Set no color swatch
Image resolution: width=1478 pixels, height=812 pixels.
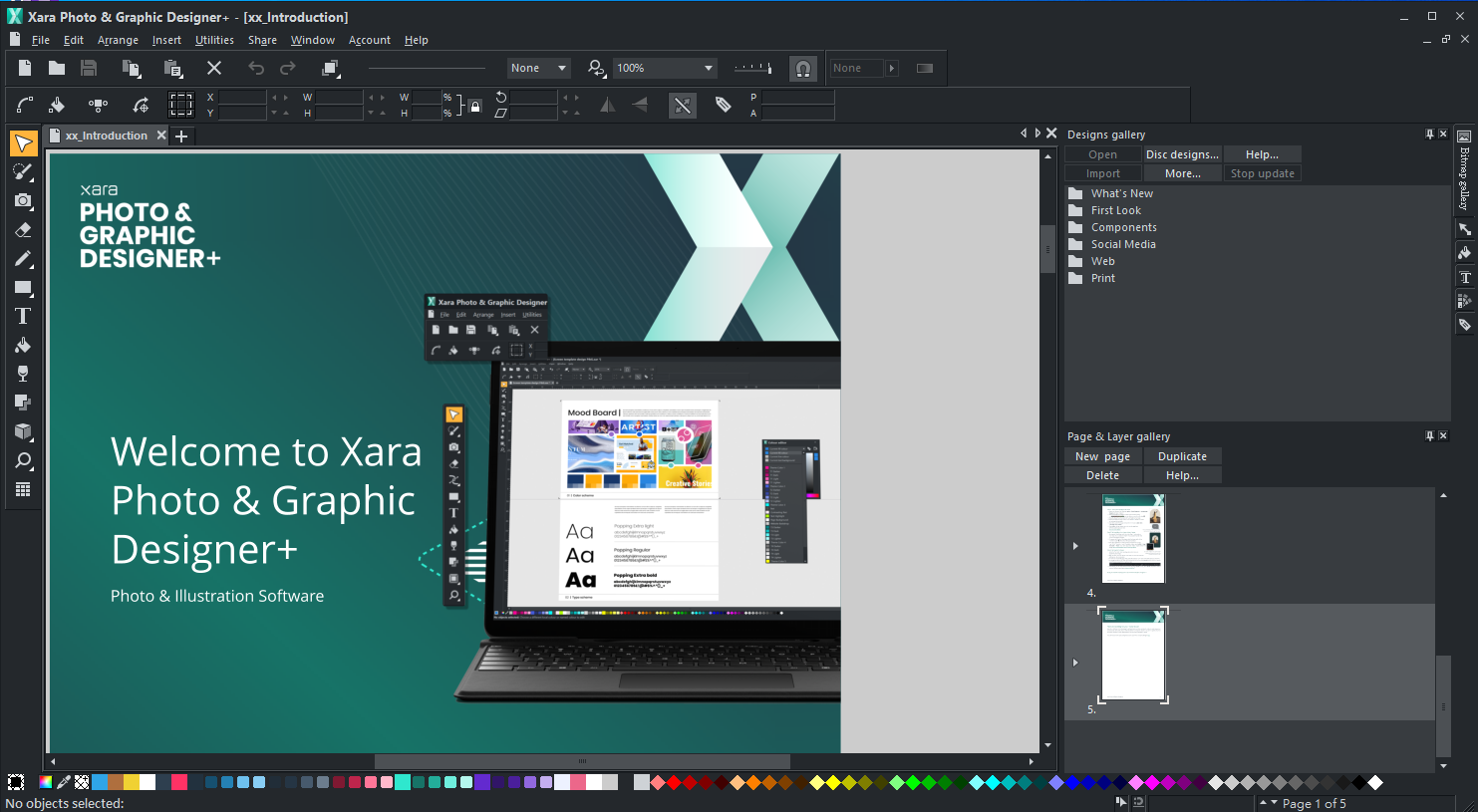pos(82,782)
